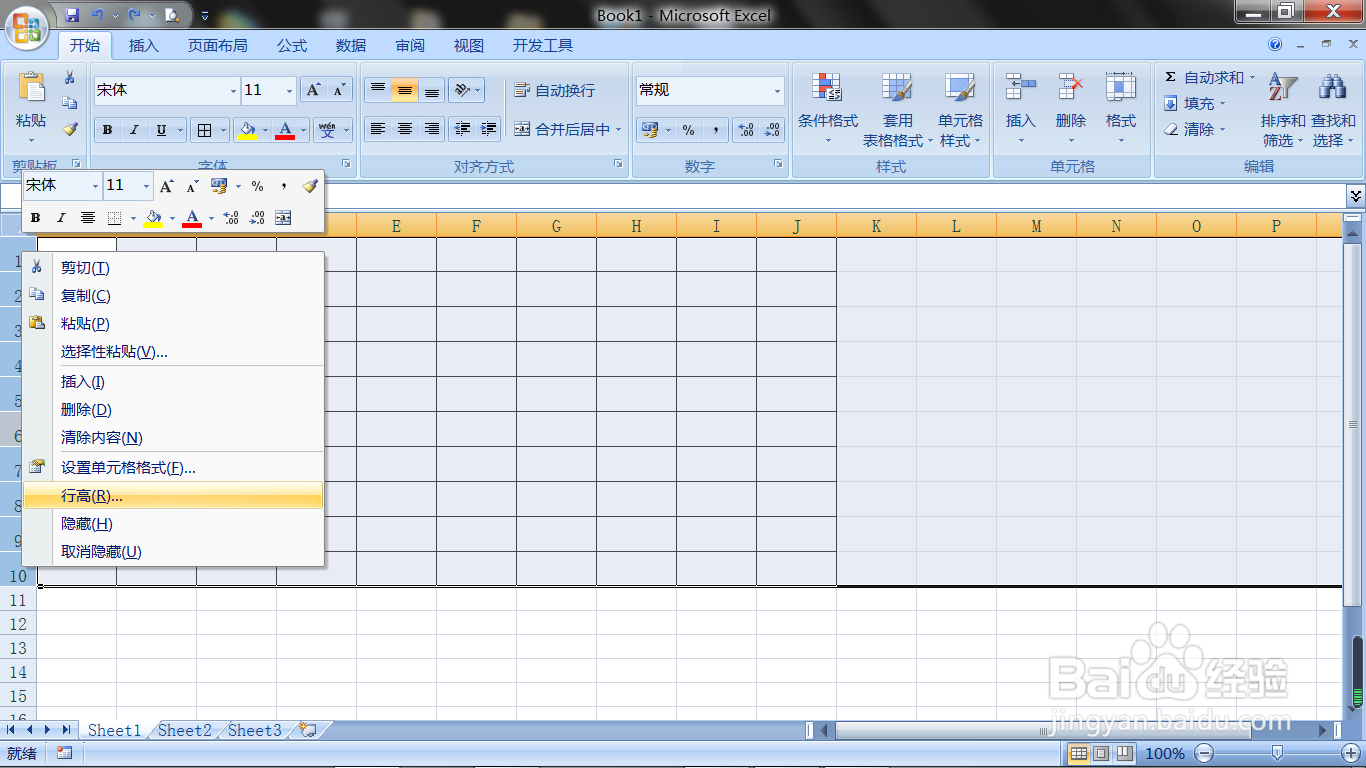Click the ribbon Copy icon

pyautogui.click(x=70, y=103)
